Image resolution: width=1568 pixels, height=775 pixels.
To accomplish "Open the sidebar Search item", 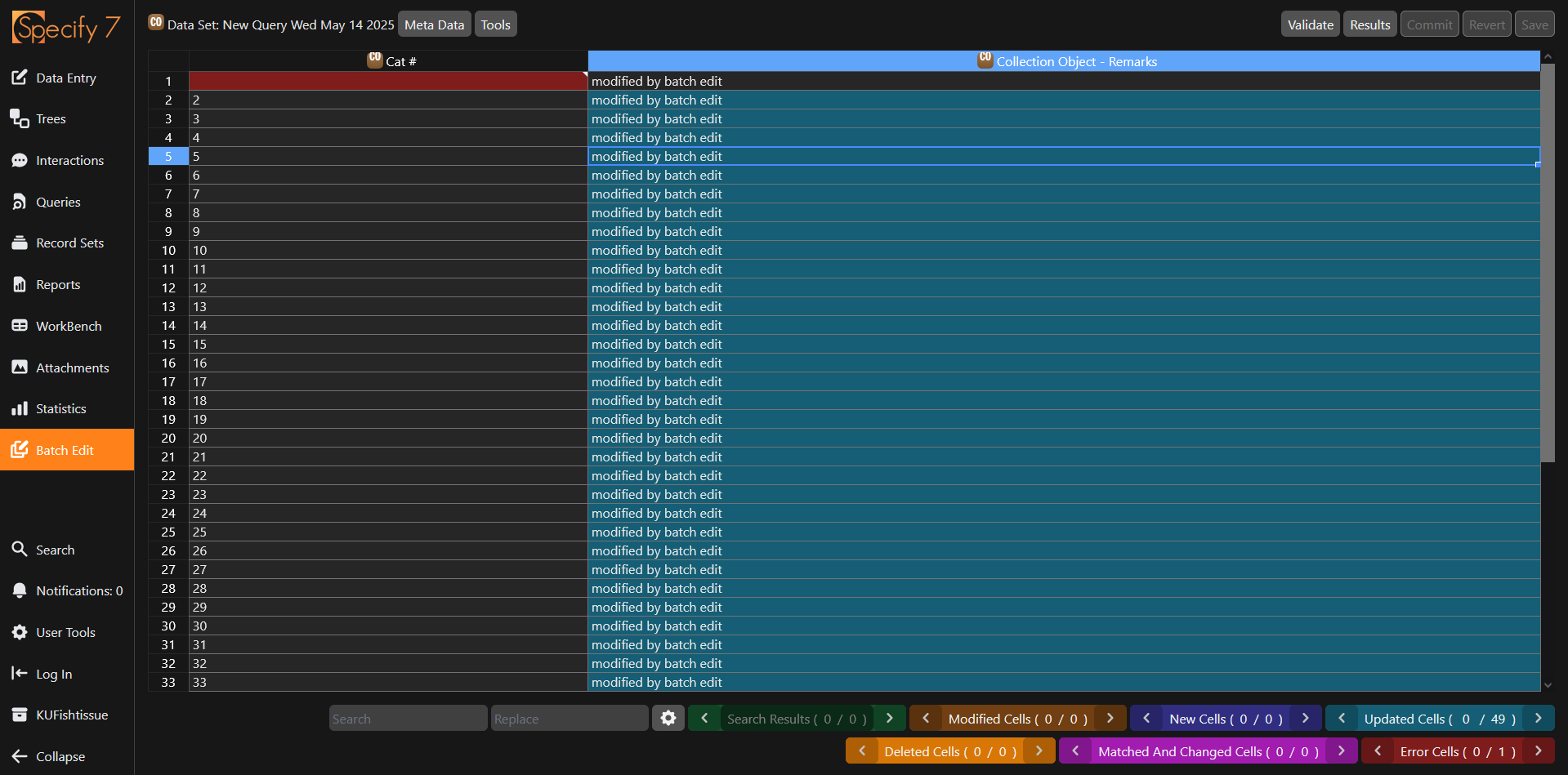I will coord(67,550).
